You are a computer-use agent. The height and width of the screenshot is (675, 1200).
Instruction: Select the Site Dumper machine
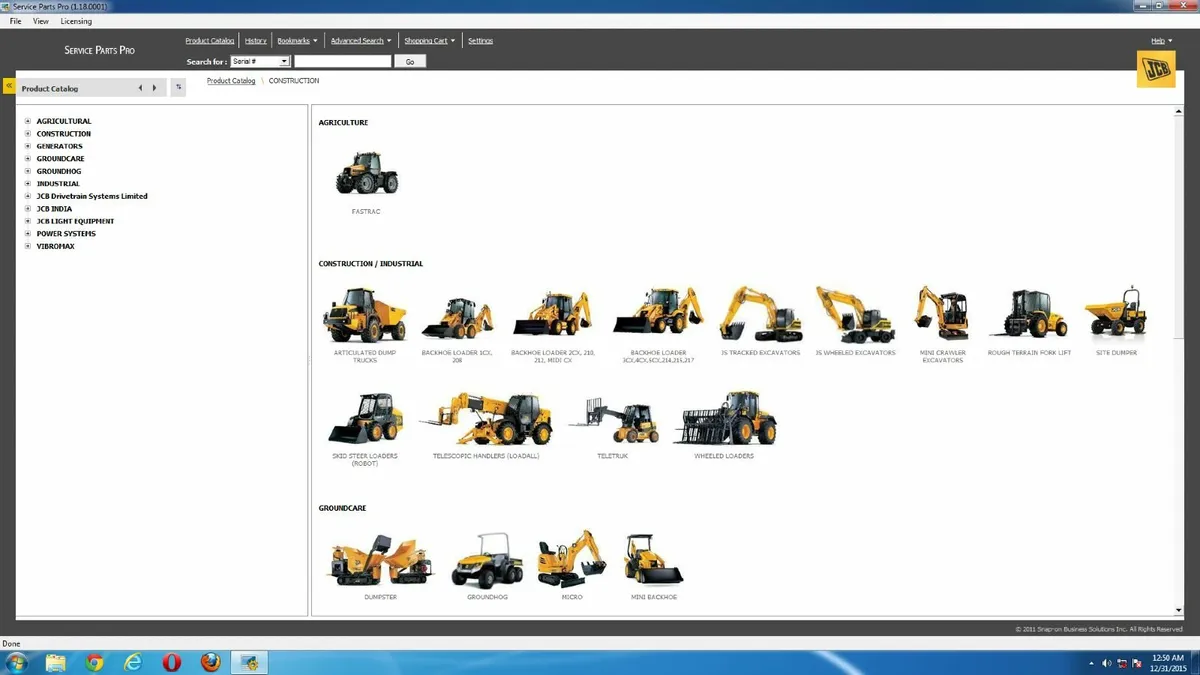[x=1116, y=312]
